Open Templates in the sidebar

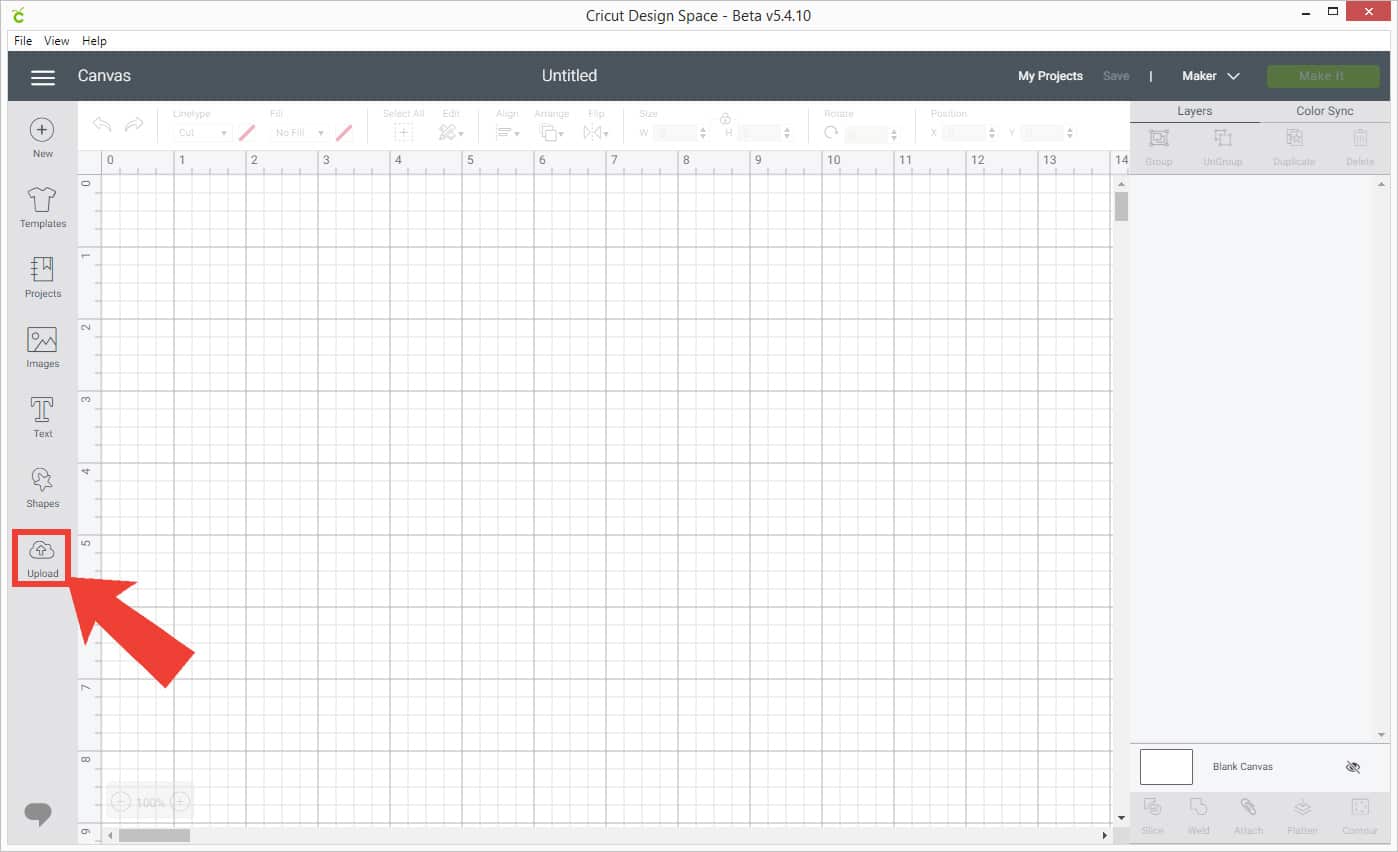[42, 208]
